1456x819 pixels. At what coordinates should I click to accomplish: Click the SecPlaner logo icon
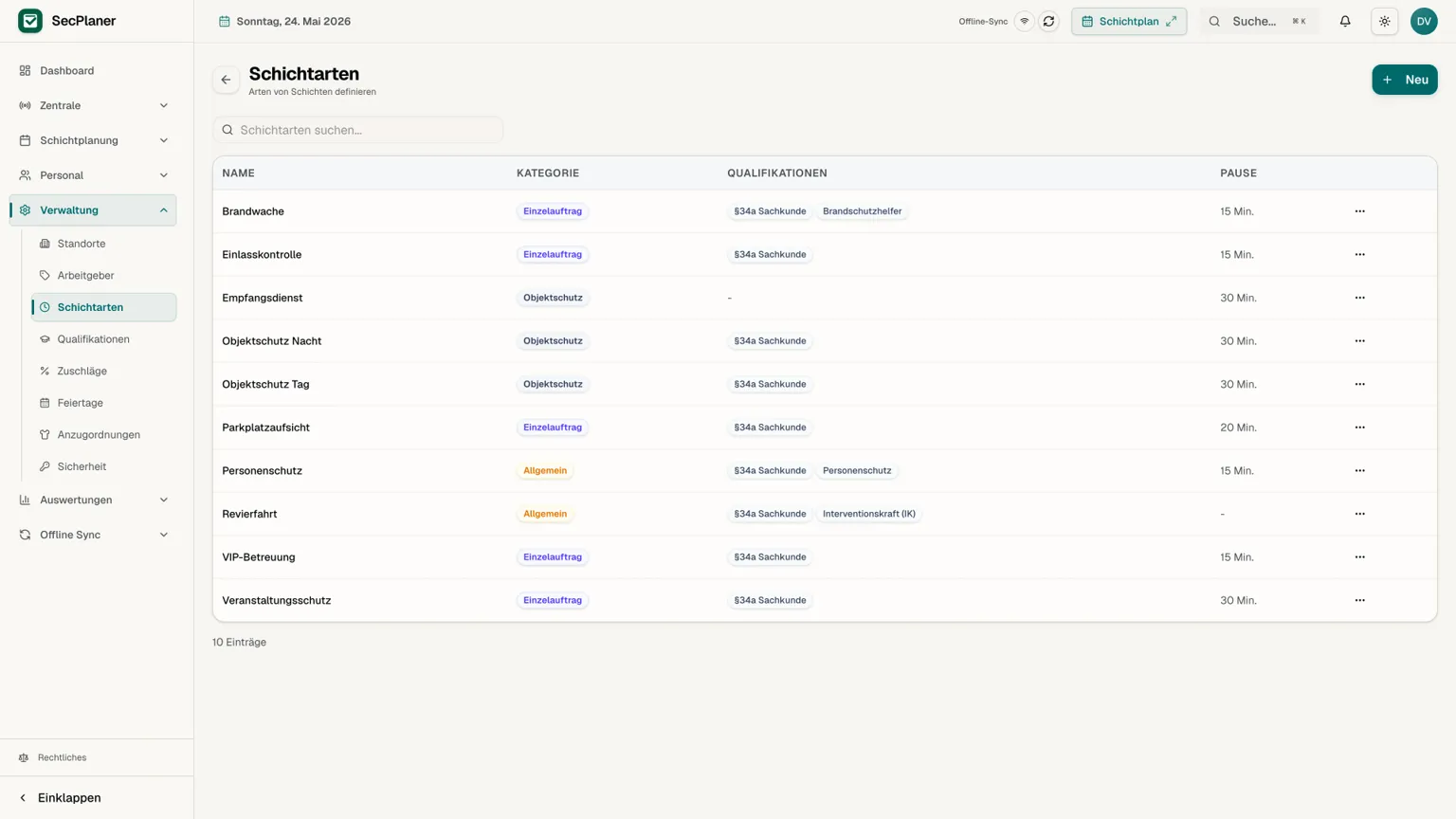click(x=30, y=21)
